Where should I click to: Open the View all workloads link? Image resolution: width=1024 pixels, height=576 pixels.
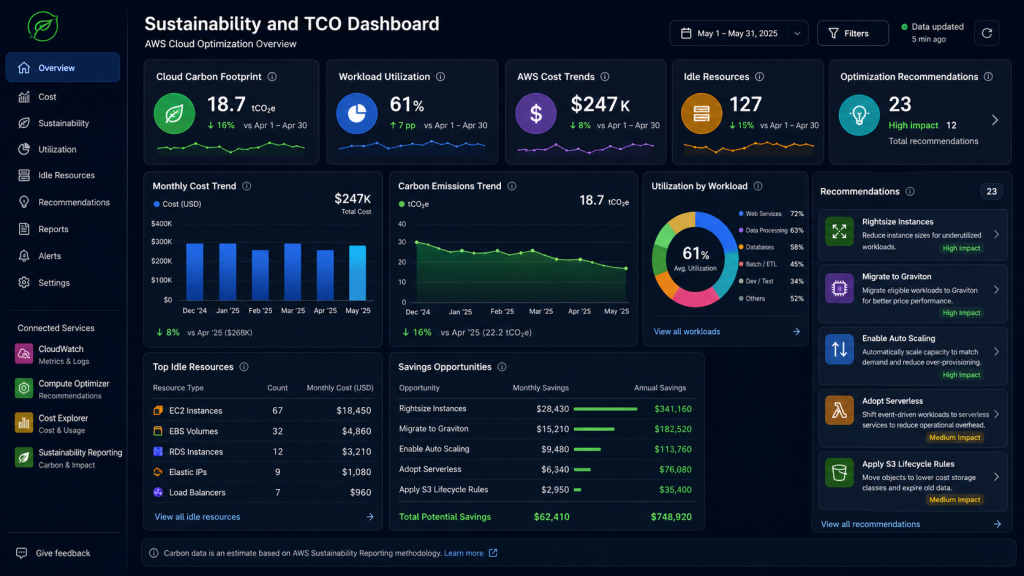[687, 332]
